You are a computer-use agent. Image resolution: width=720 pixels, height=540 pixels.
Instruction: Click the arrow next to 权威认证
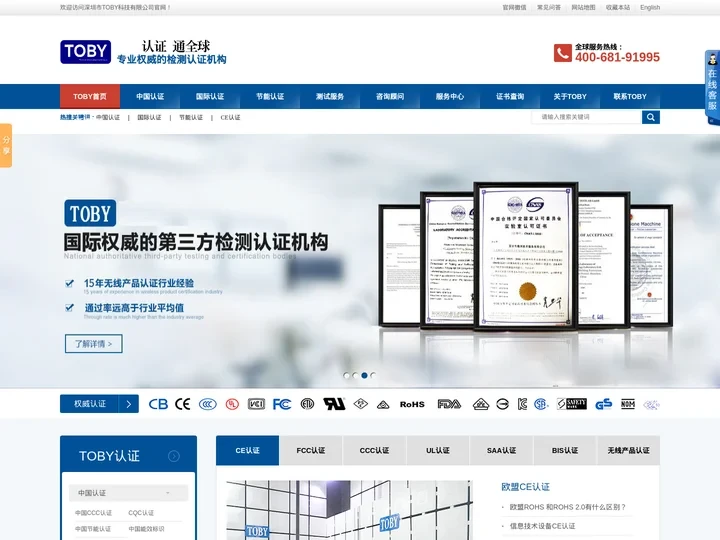[129, 404]
